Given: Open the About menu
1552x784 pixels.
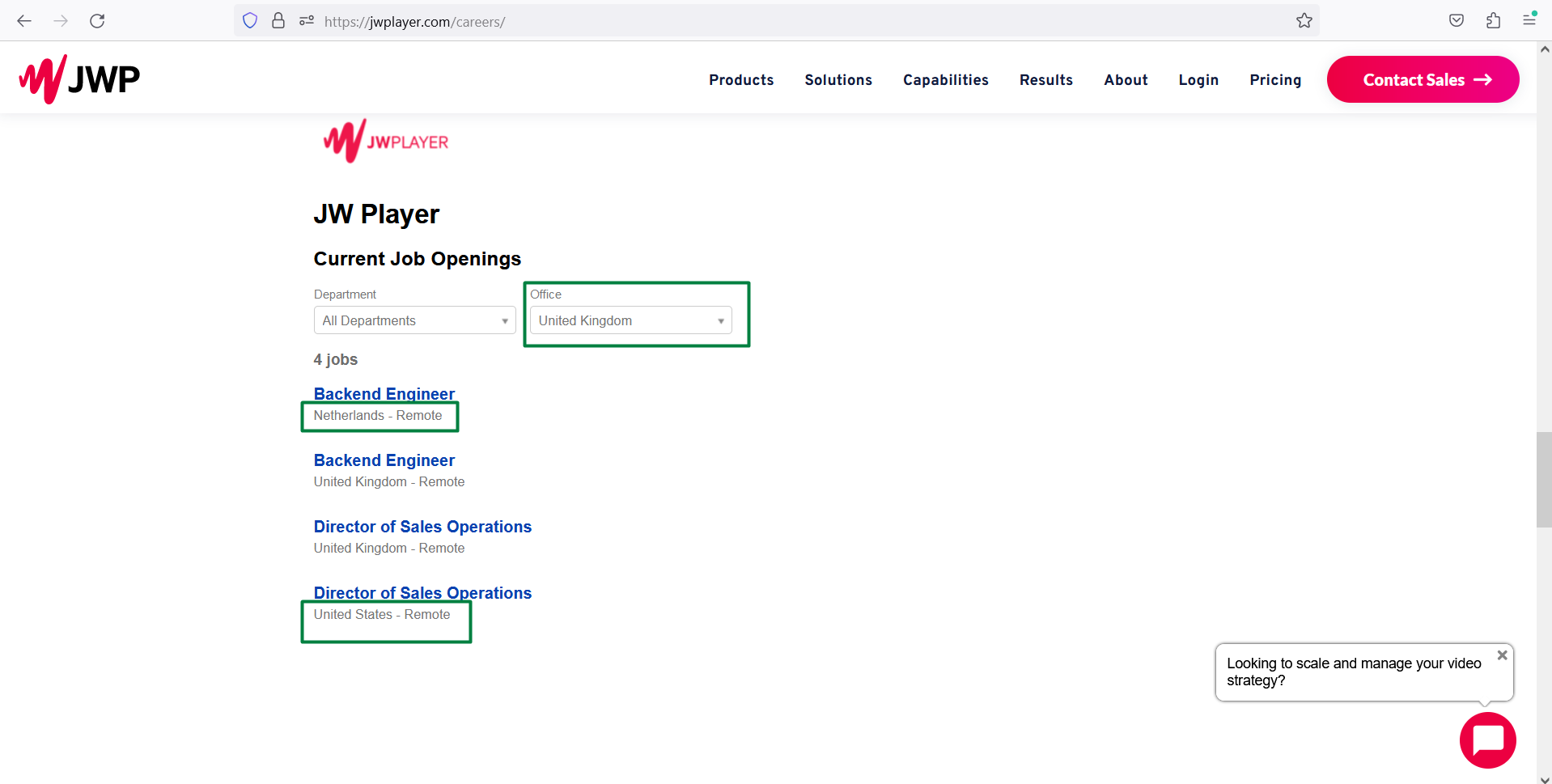Looking at the screenshot, I should click(1126, 80).
